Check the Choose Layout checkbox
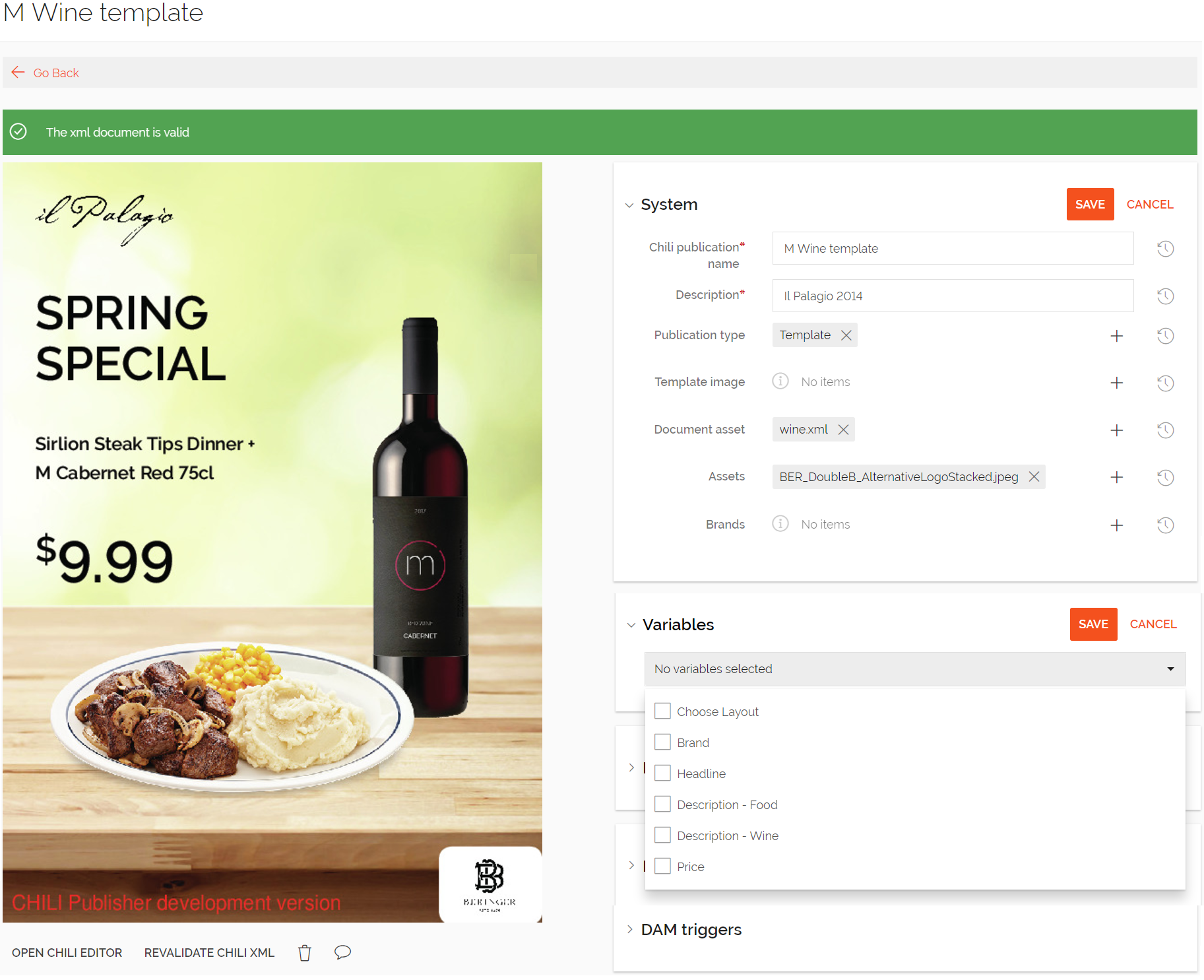 662,711
